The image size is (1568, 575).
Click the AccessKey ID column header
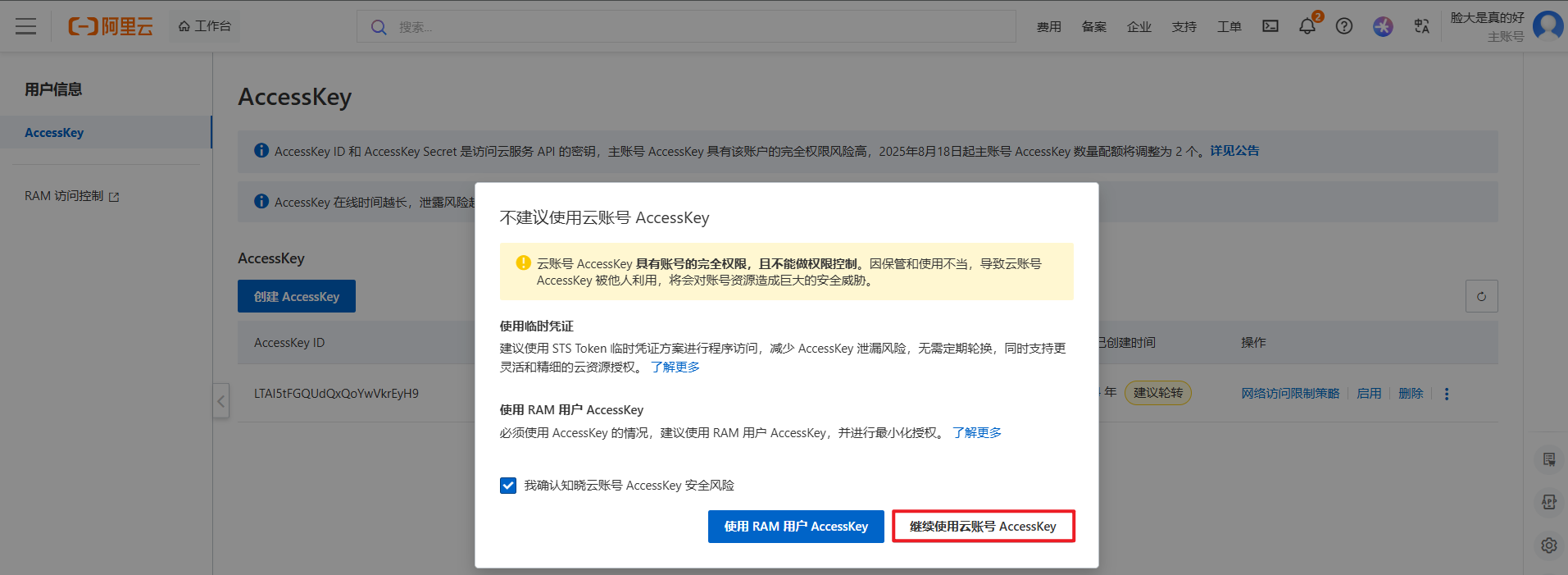coord(289,342)
